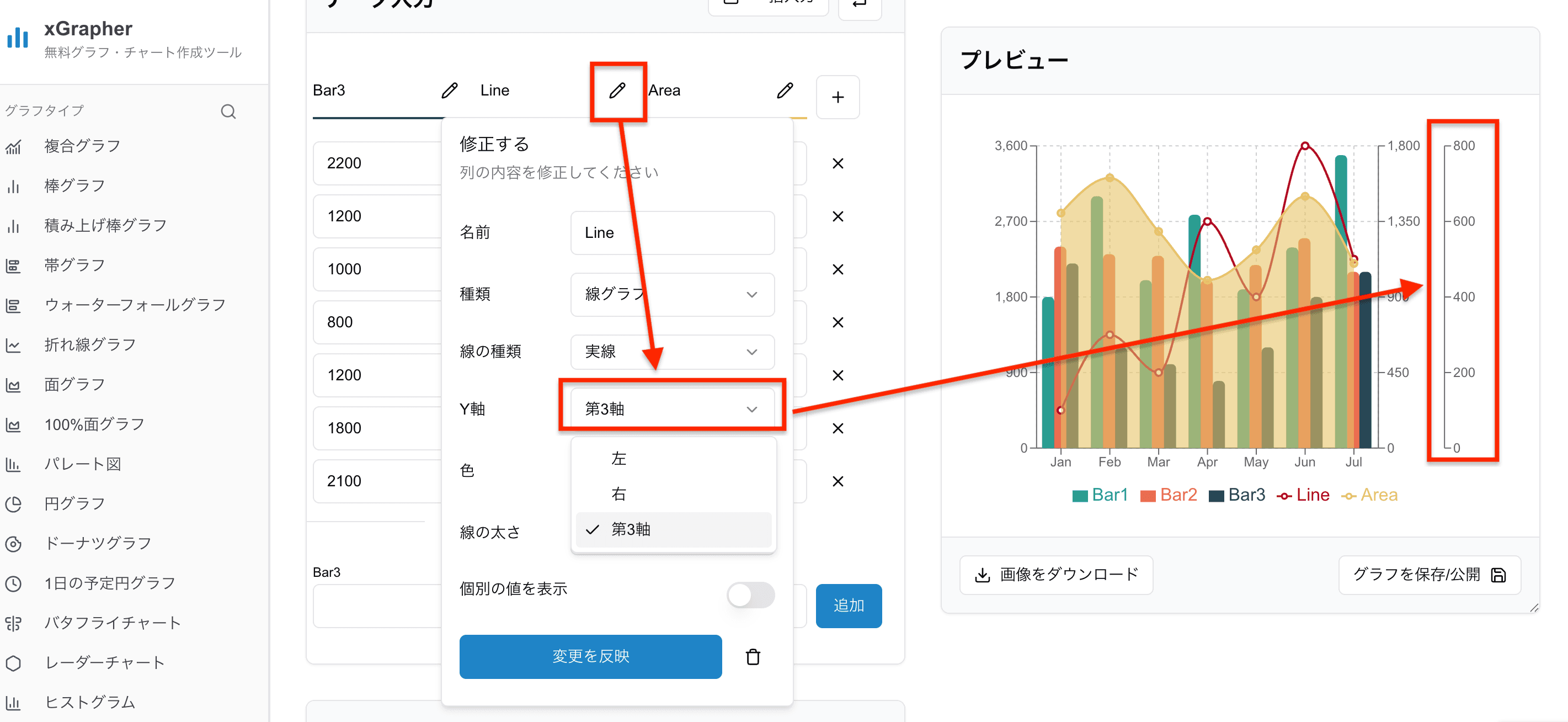Select 右 axis in Y軸 list
The image size is (1568, 722).
pyautogui.click(x=617, y=493)
